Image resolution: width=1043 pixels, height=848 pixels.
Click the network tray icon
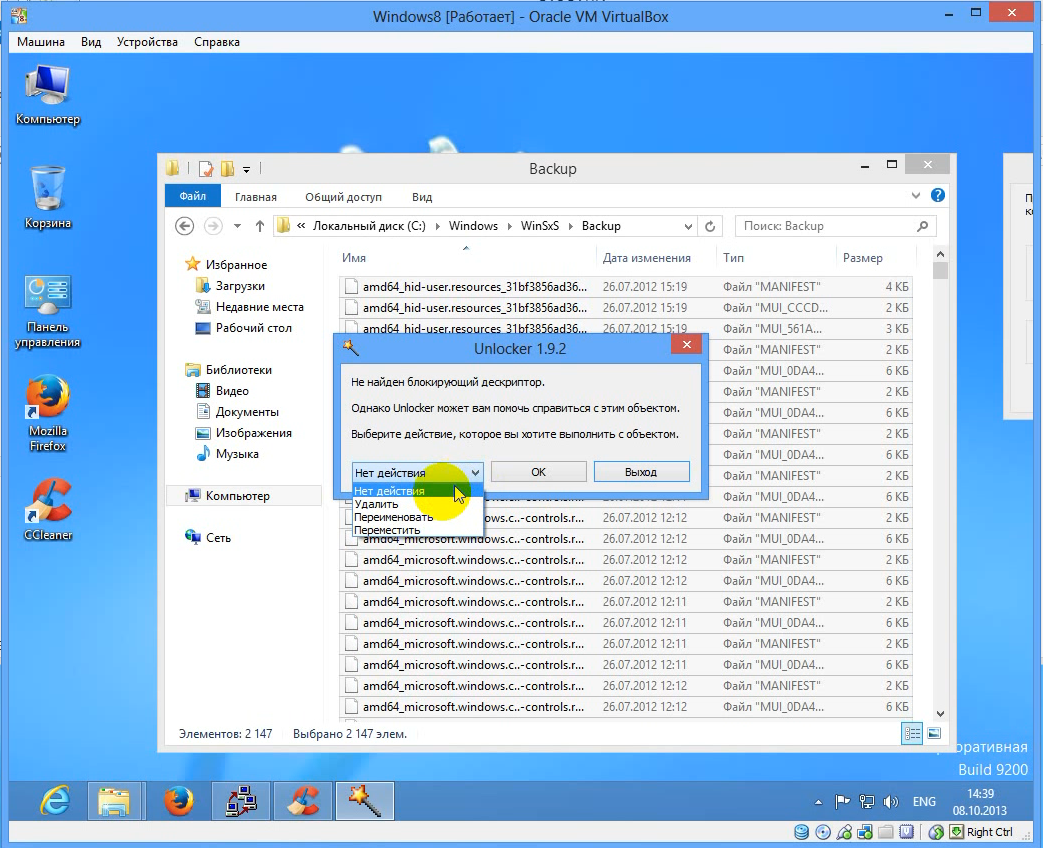tap(866, 801)
